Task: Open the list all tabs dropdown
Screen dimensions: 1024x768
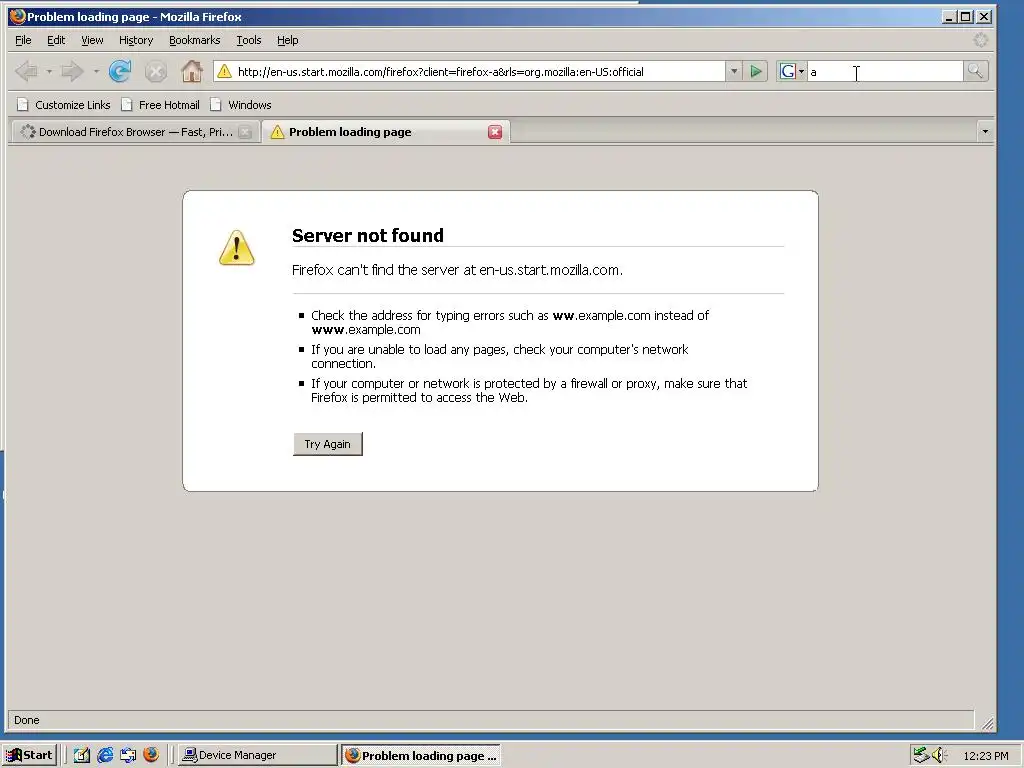Action: [x=985, y=132]
